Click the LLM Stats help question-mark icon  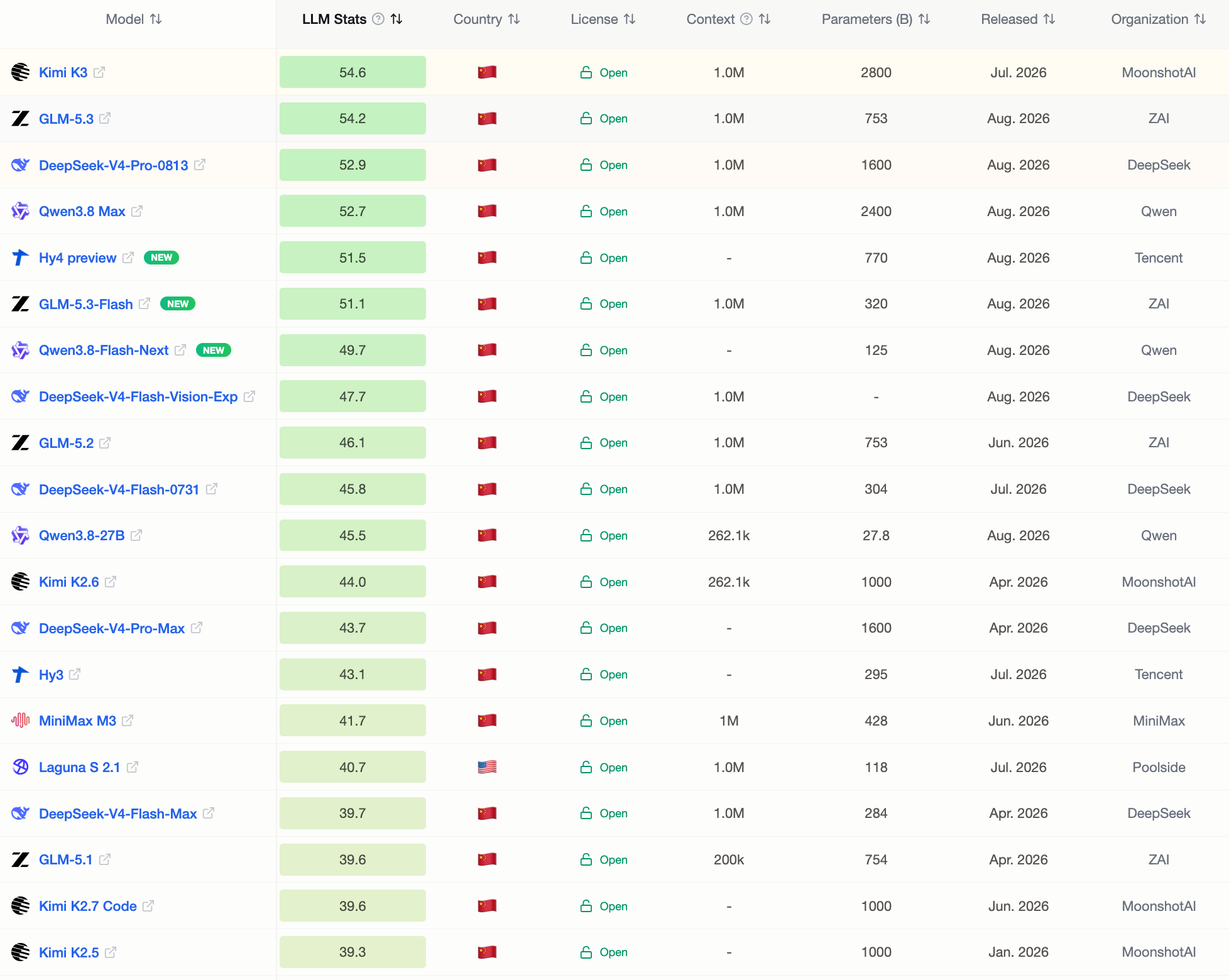pos(378,19)
